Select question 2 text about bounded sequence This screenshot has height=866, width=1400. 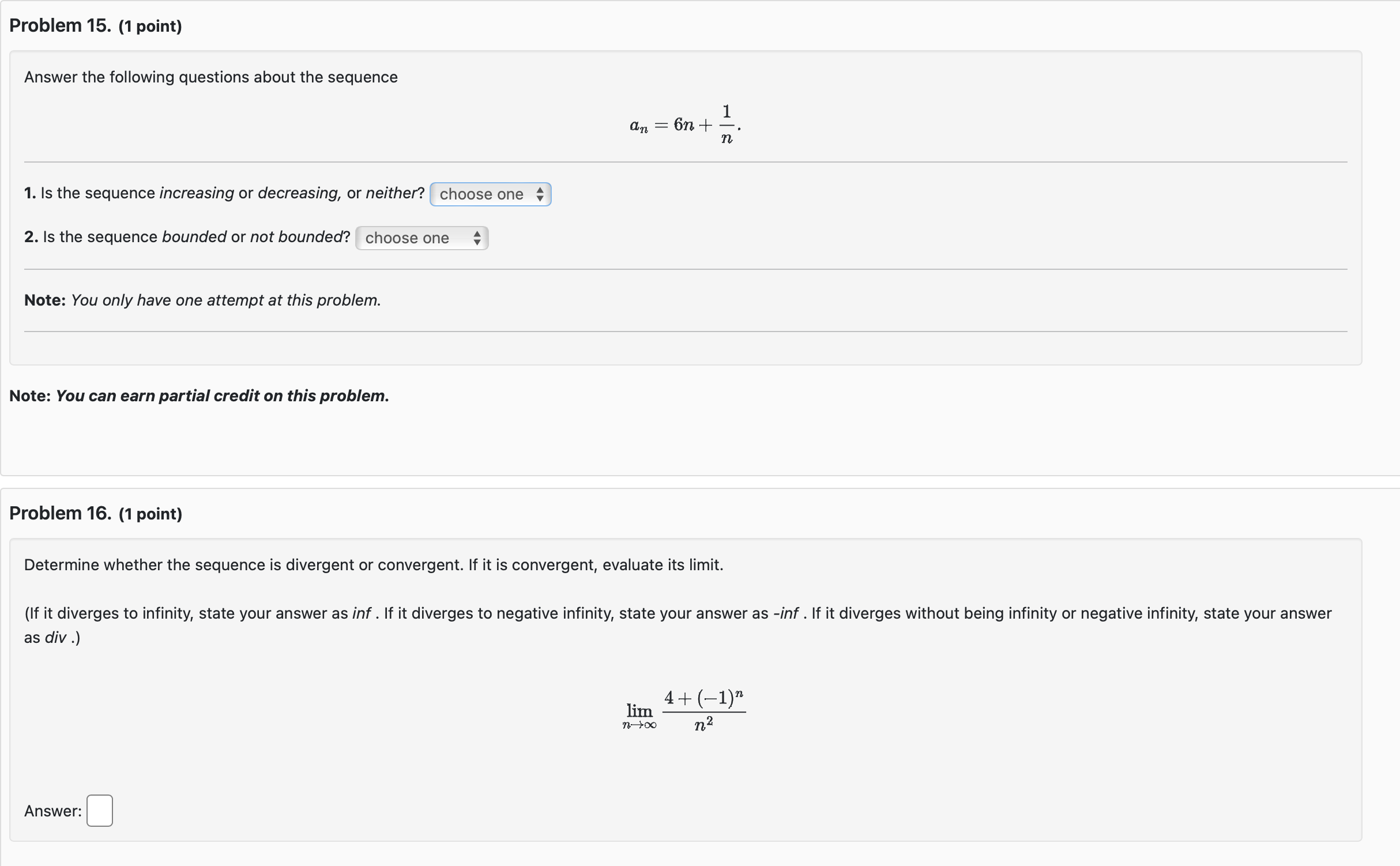coord(187,236)
